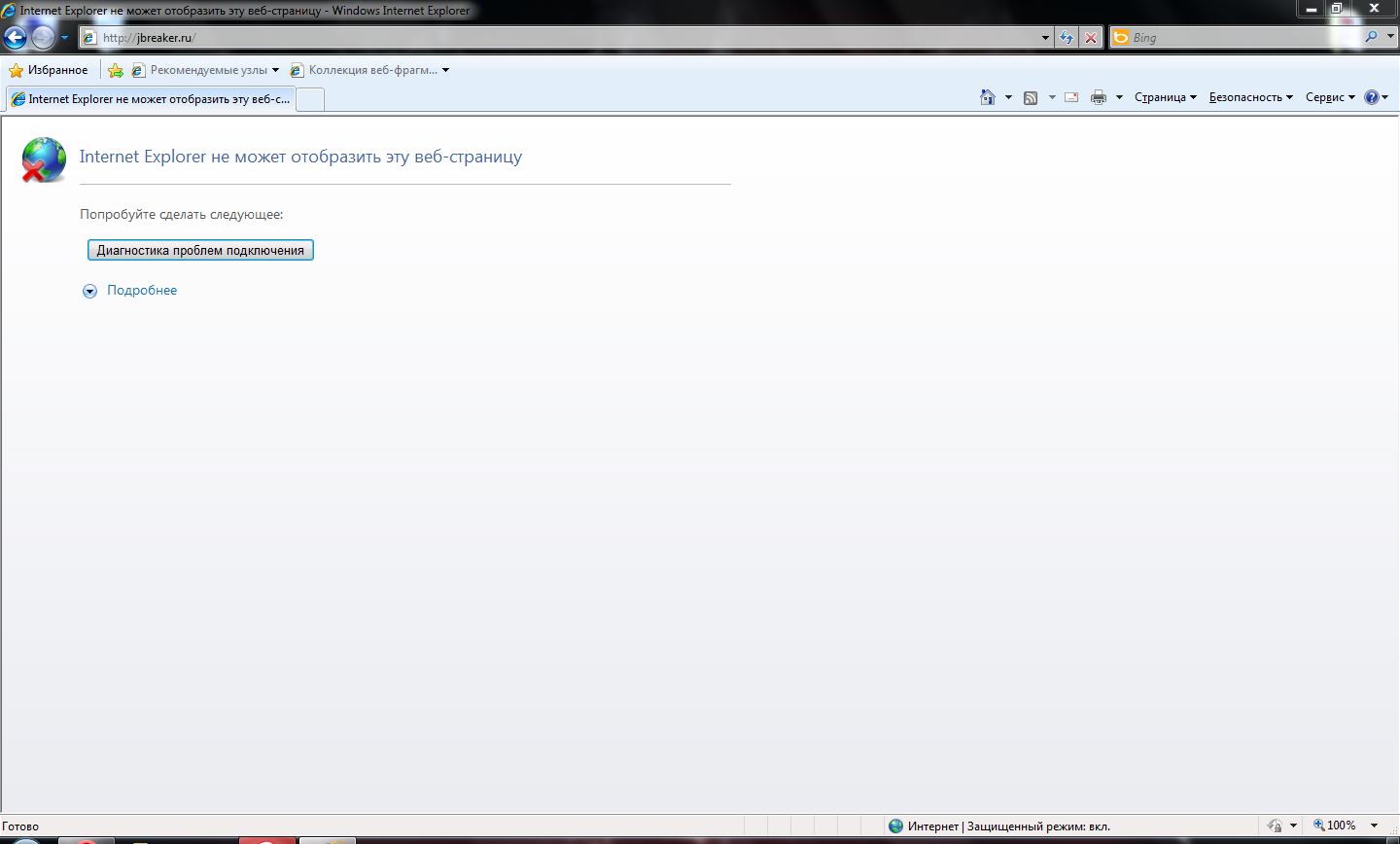Expand the feeds dropdown arrow
The width and height of the screenshot is (1400, 844).
coord(1052,97)
